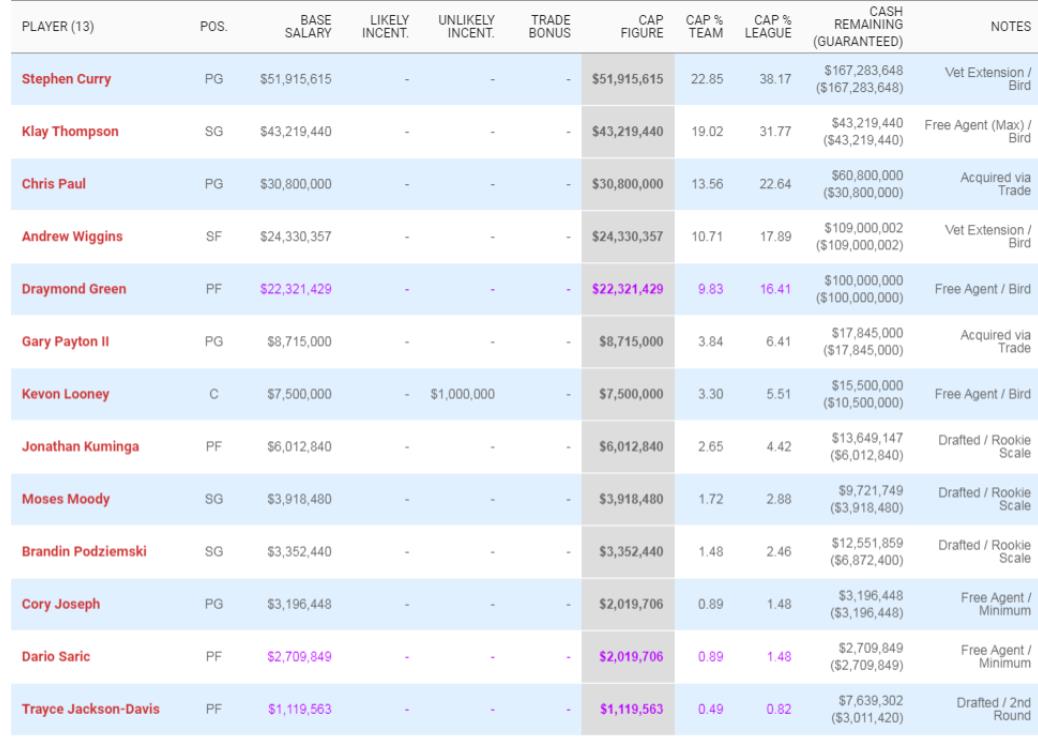Viewport: 1038px width, 739px height.
Task: Open Dario Saric's player page
Action: [x=56, y=656]
